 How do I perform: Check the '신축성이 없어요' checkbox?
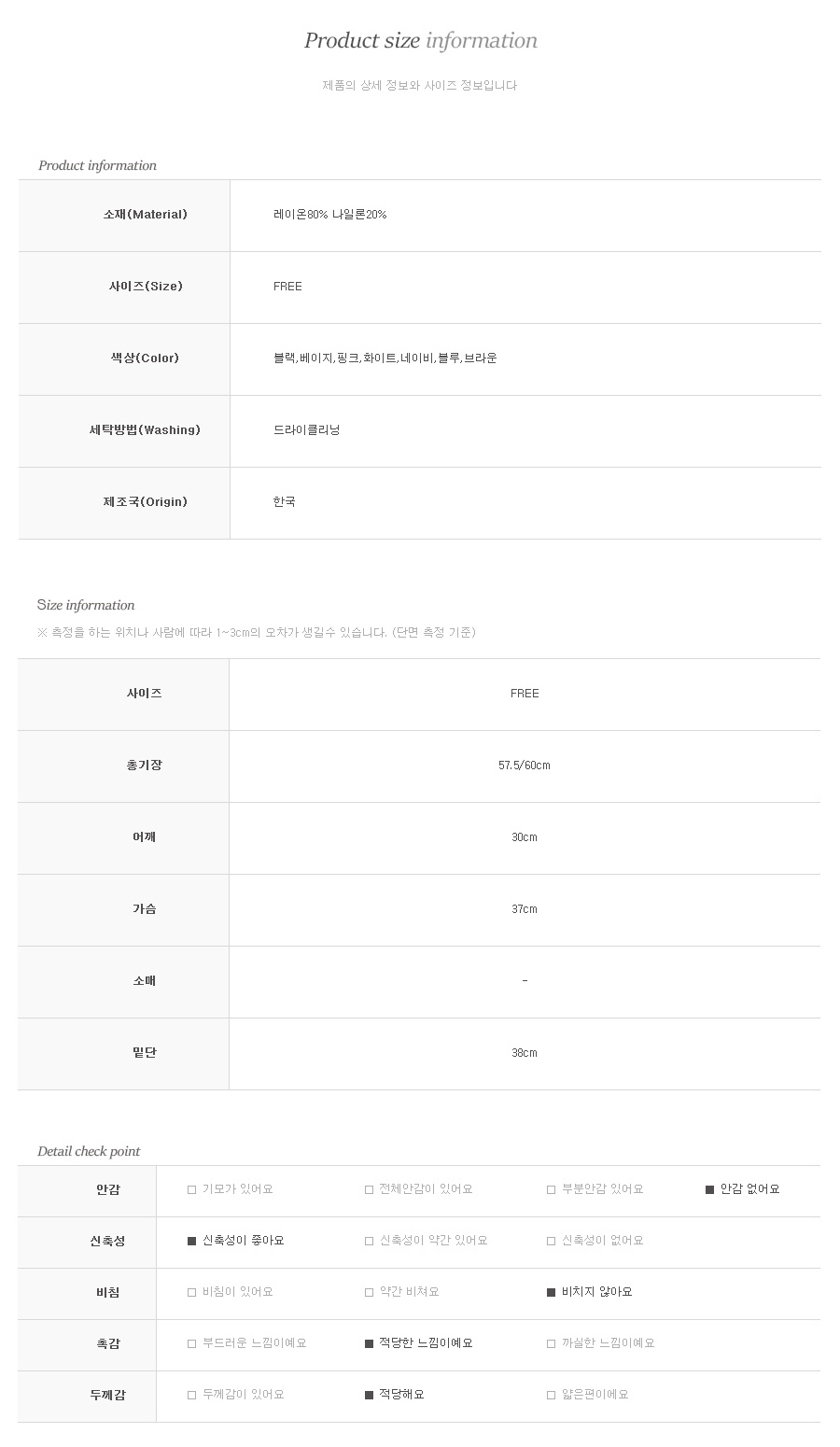coord(552,1242)
